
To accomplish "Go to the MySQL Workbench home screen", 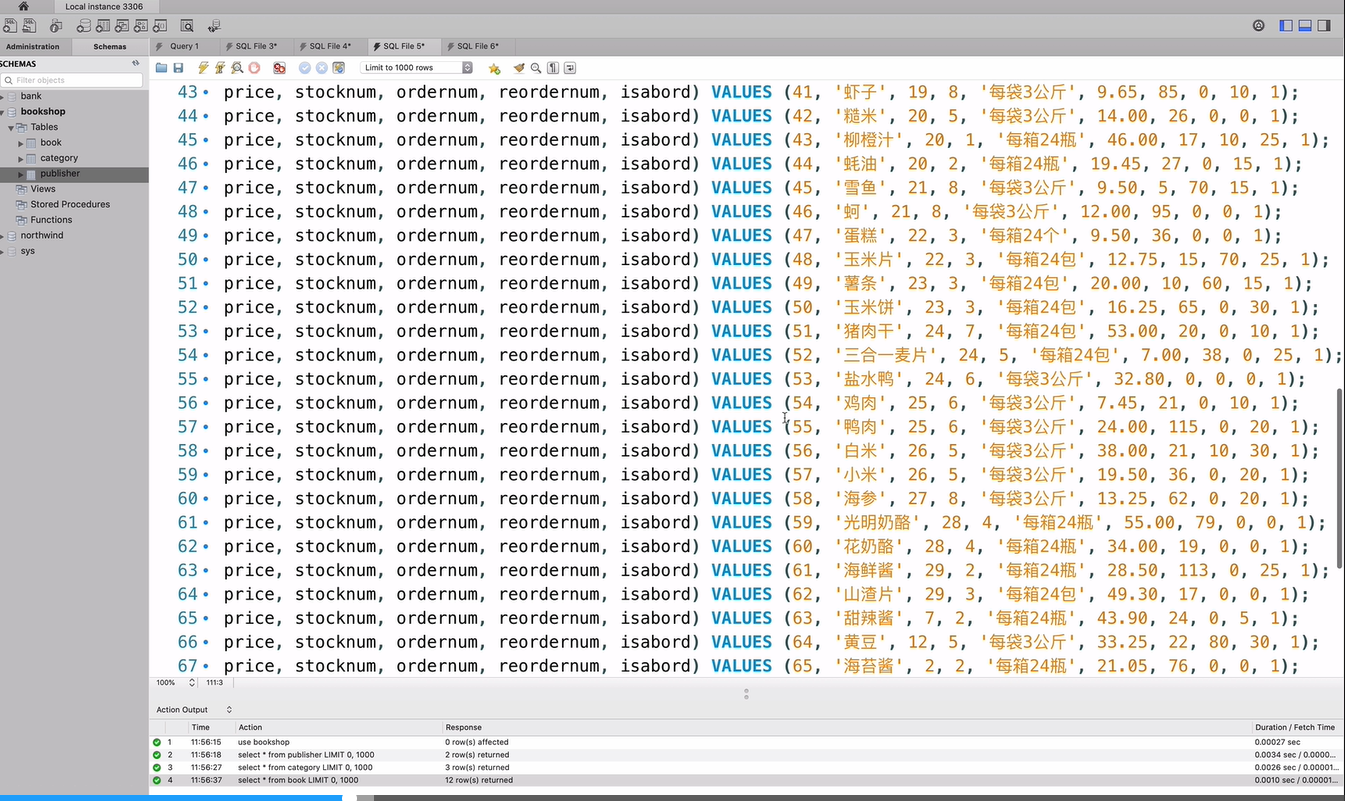I will 23,6.
